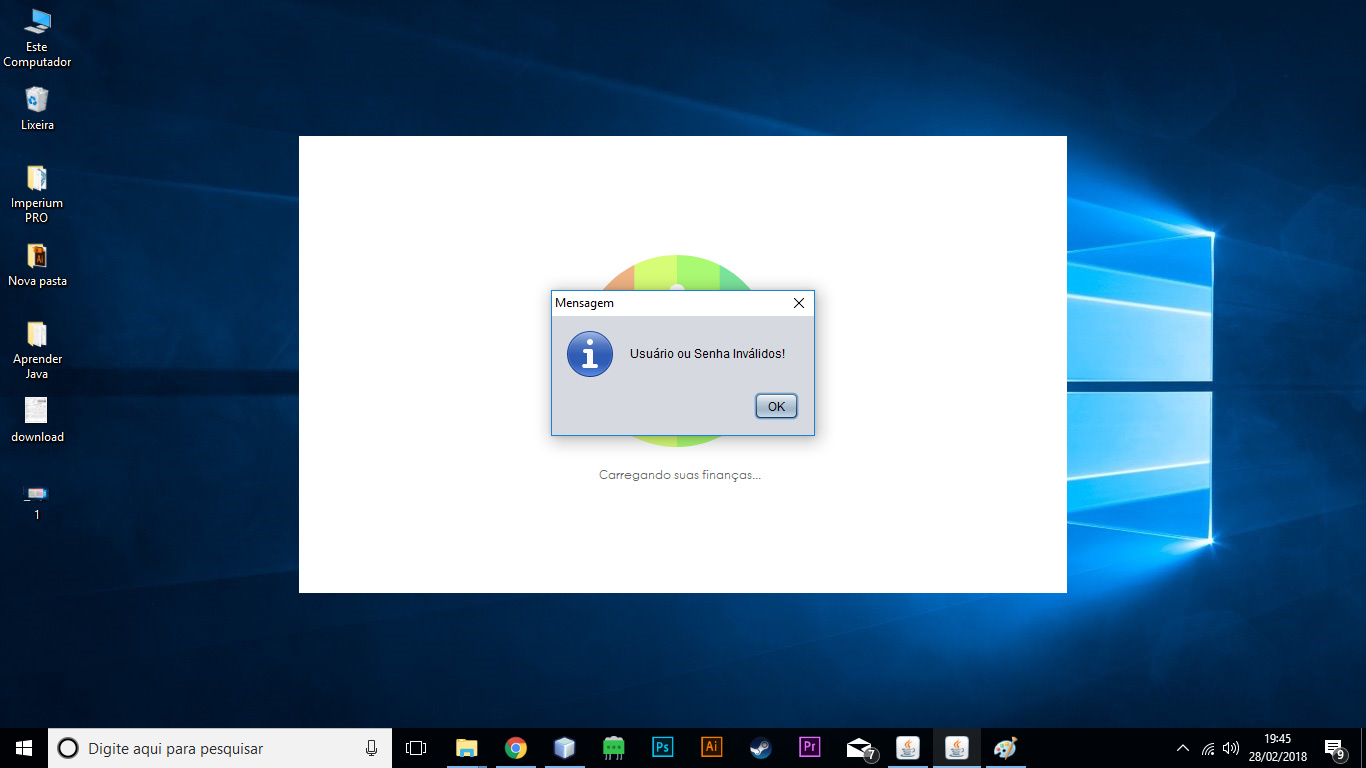Select the Aprender Java folder
1366x768 pixels.
pos(37,350)
